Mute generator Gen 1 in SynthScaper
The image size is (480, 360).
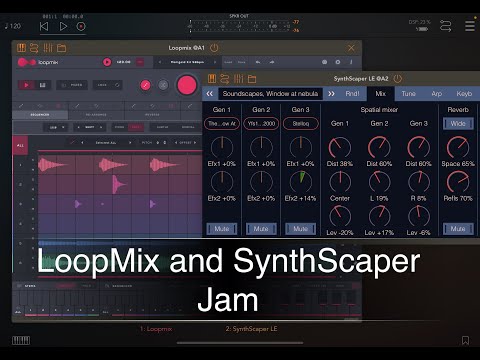222,229
